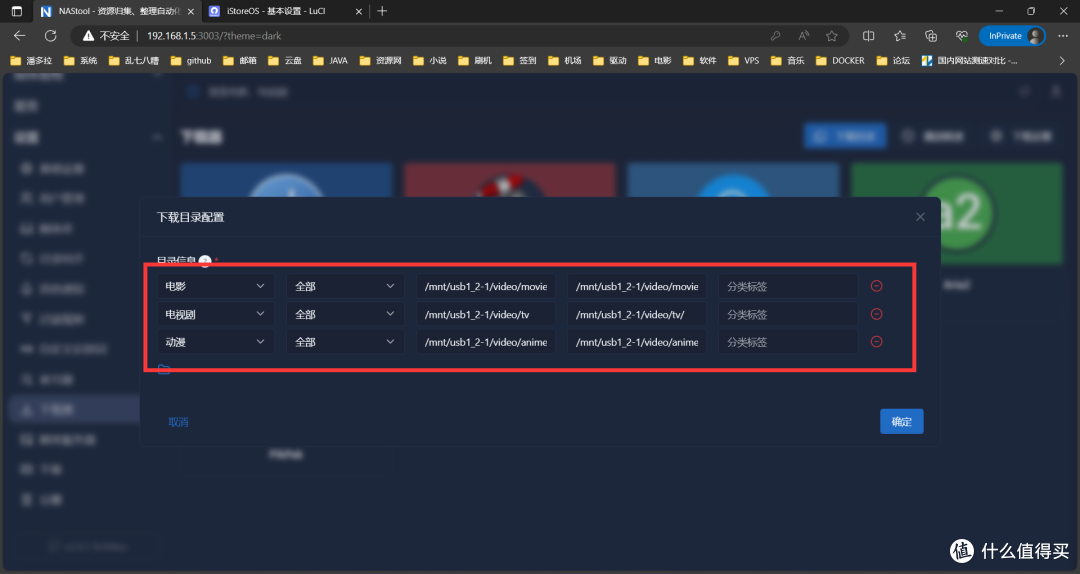This screenshot has height=574, width=1080.
Task: Open the 系统 bookmark folder
Action: point(80,61)
